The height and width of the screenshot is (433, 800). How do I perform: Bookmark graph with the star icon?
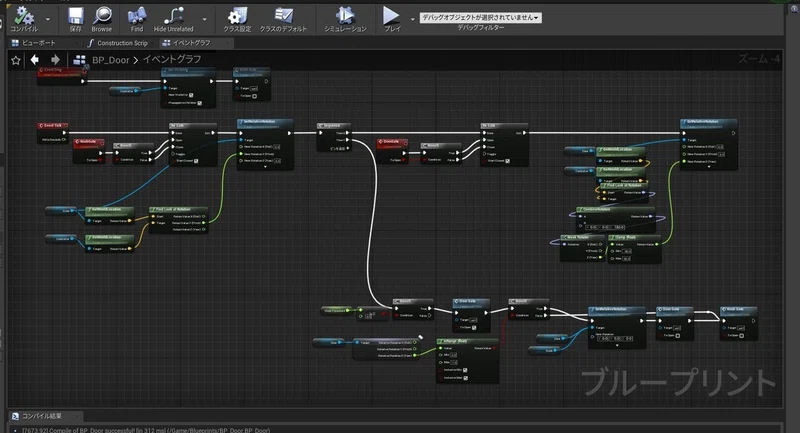[x=16, y=60]
